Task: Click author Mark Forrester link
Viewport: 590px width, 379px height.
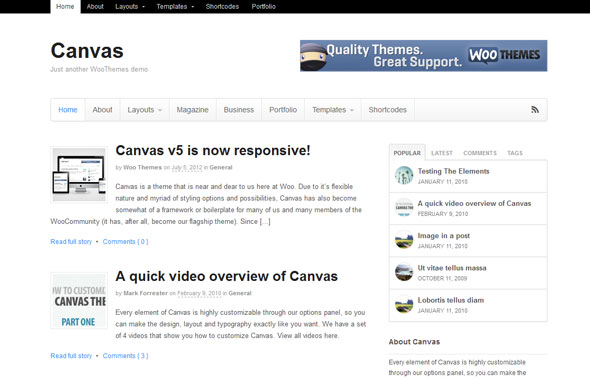Action: [x=146, y=293]
